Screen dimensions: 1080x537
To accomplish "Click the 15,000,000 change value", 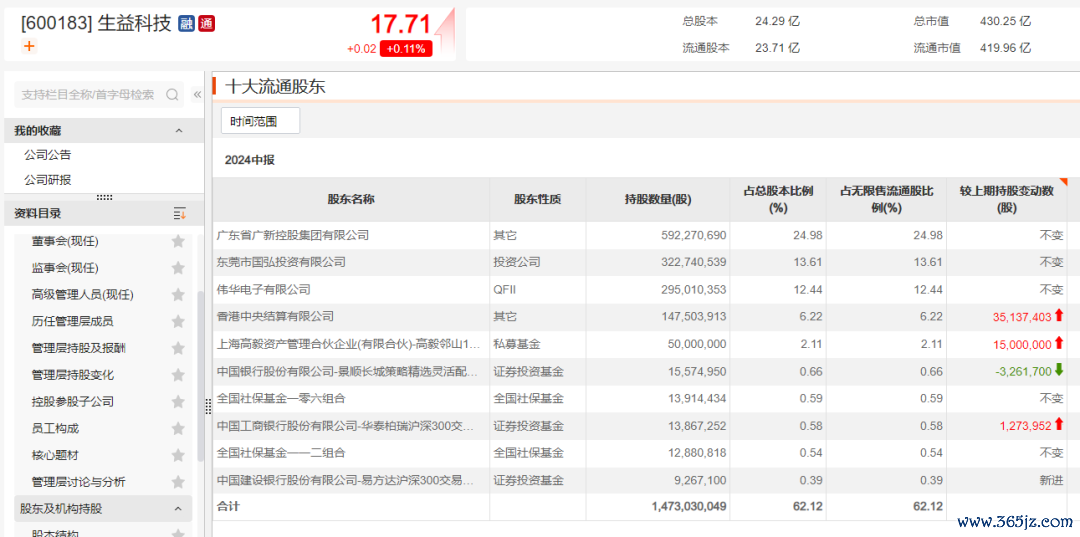I will click(x=1022, y=344).
